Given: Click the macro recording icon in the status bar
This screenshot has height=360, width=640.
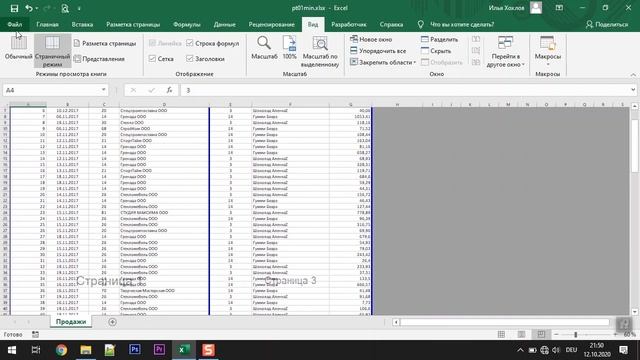Looking at the screenshot, I should 36,335.
